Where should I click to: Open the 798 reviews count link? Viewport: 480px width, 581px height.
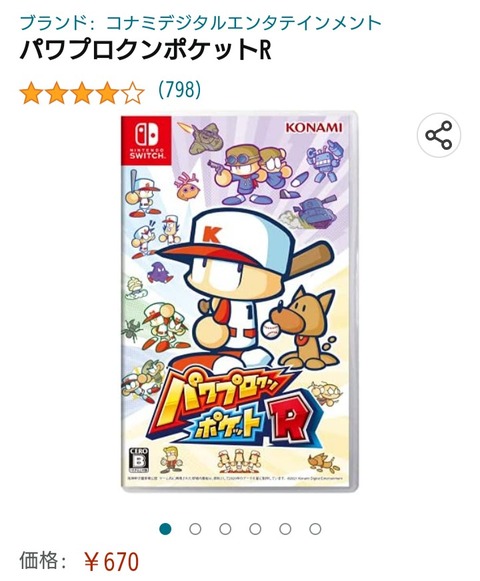pyautogui.click(x=180, y=89)
